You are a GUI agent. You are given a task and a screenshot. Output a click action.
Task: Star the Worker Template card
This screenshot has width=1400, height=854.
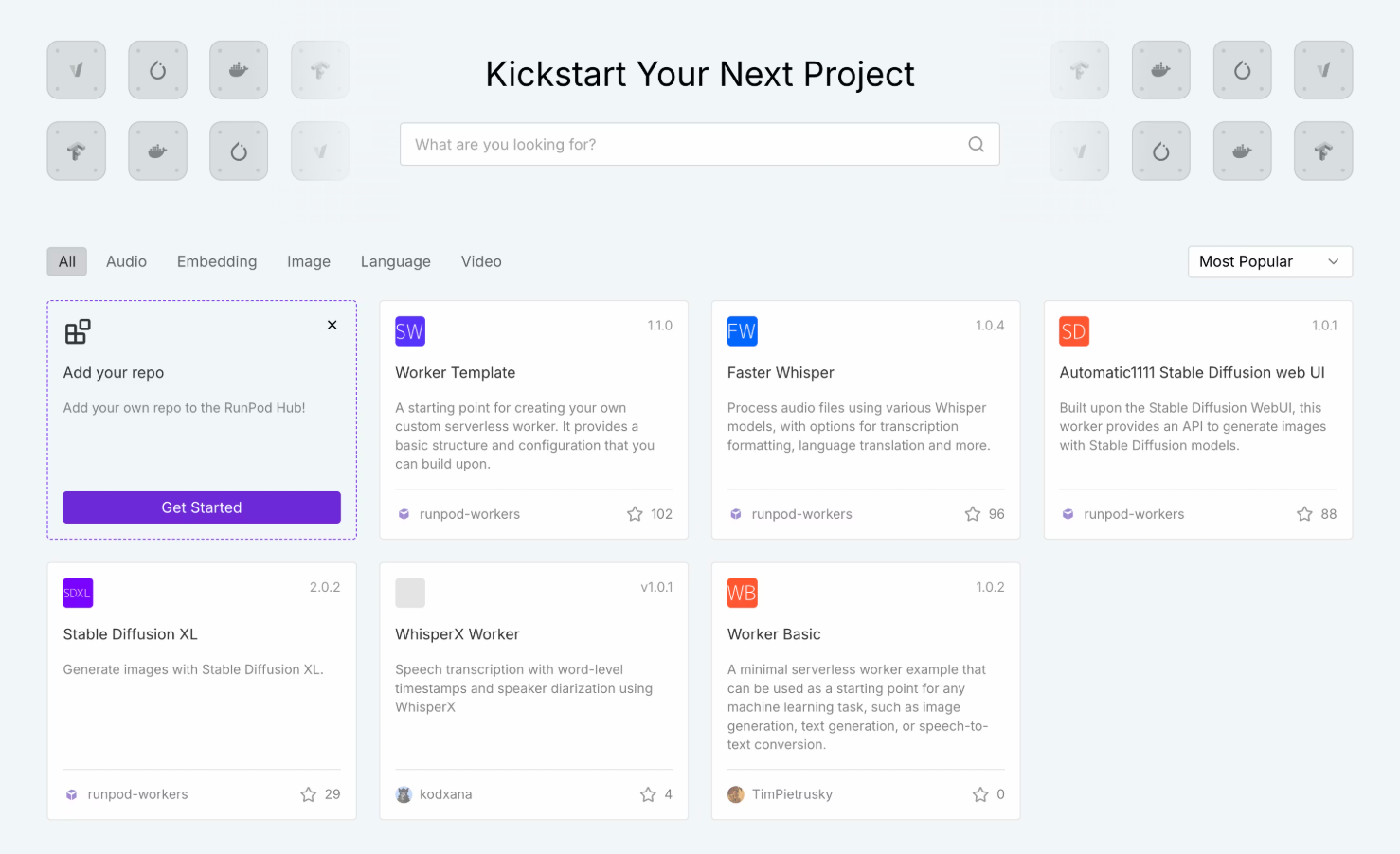[x=634, y=513]
